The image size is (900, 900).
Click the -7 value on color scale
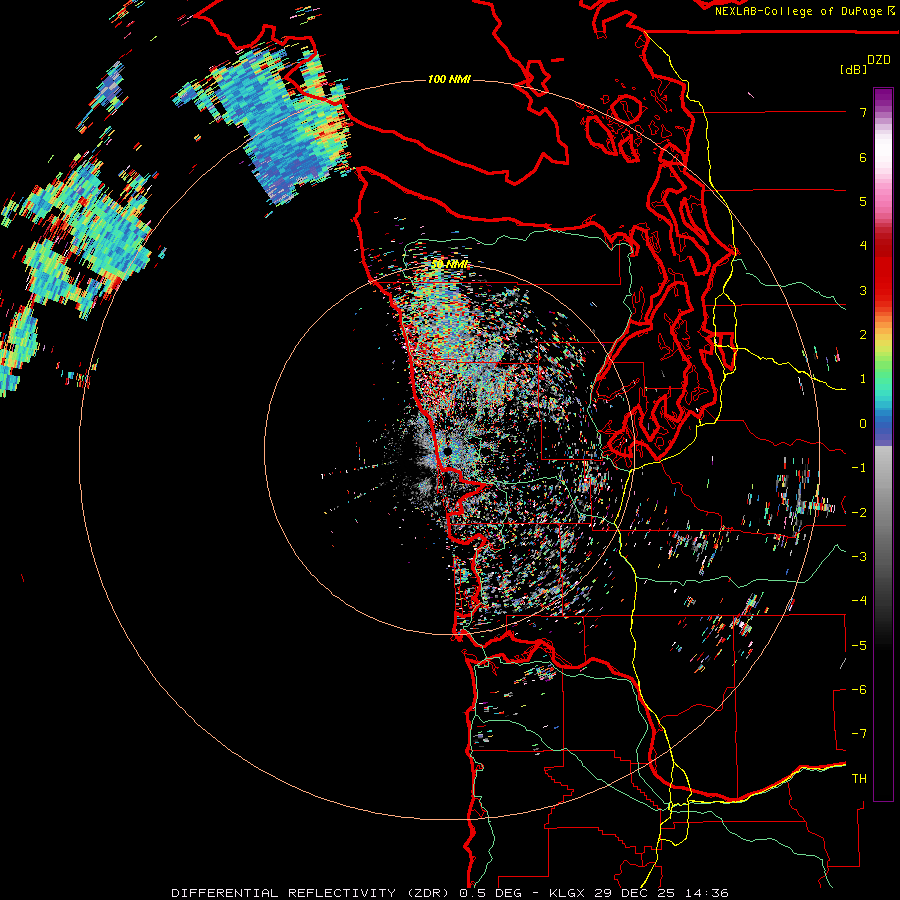tap(859, 734)
